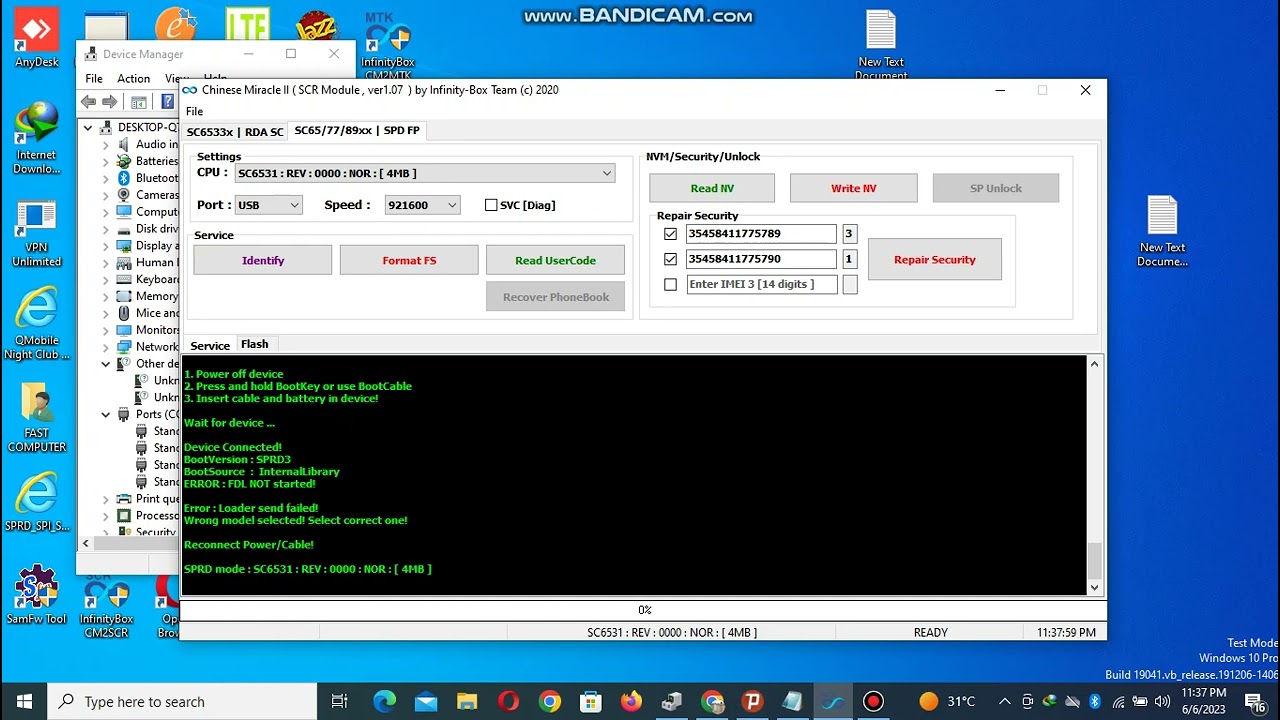Click the Write NV button
1280x720 pixels.
tap(853, 188)
